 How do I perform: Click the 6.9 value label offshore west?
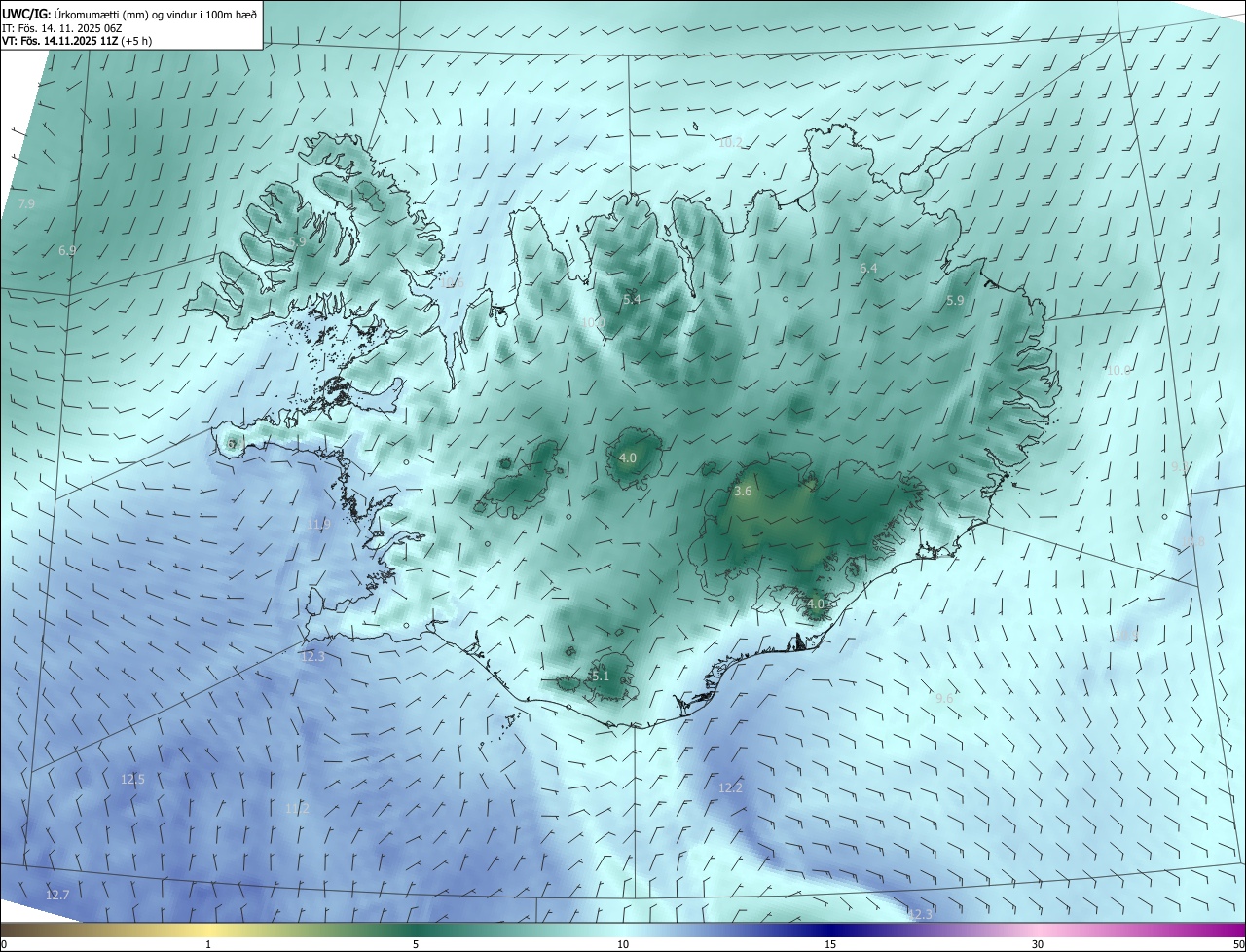coord(67,251)
